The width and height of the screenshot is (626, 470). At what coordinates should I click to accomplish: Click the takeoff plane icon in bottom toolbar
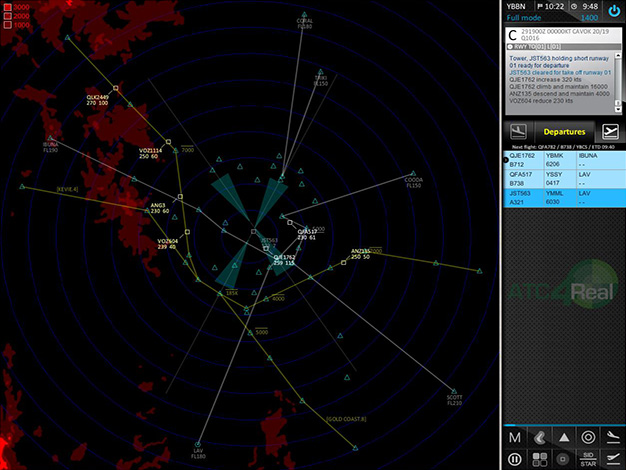[x=612, y=459]
